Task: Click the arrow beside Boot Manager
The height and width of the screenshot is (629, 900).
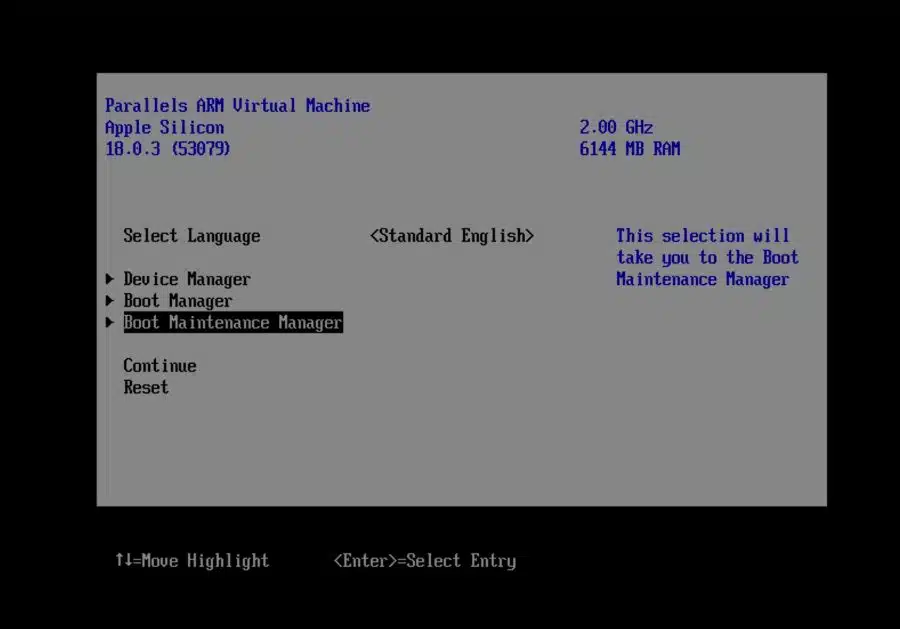Action: click(110, 301)
